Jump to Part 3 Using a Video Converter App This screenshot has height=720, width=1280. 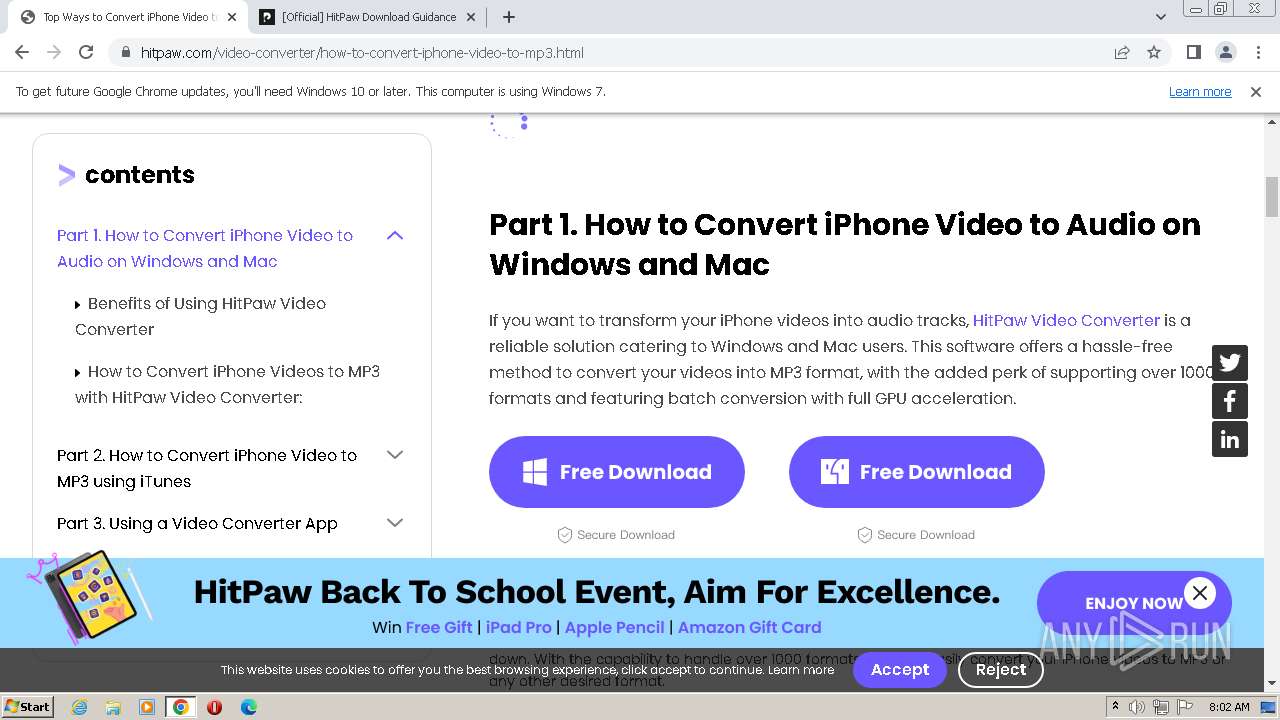coord(197,524)
